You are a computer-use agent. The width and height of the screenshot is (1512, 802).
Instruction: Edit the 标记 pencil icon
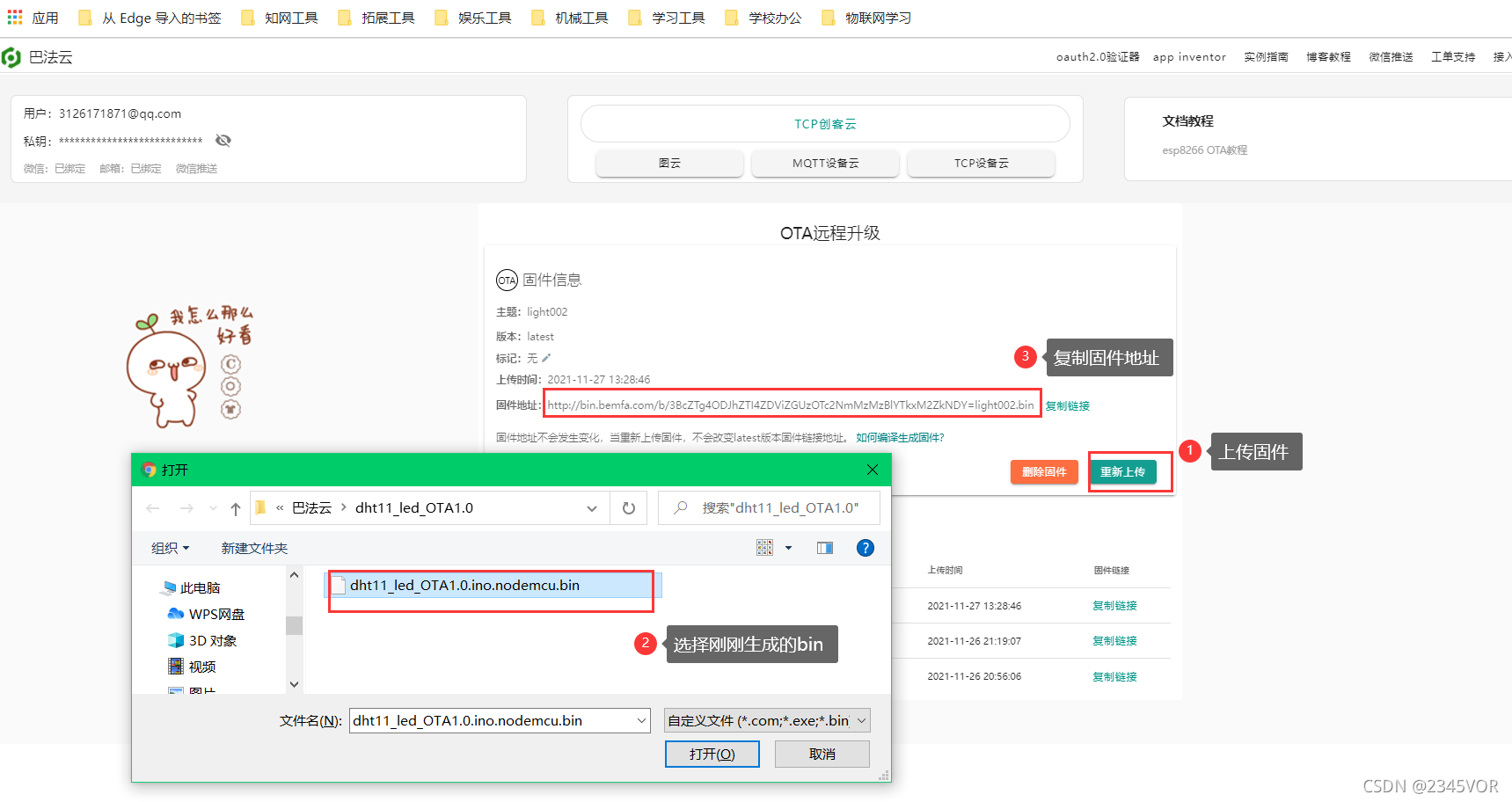coord(546,358)
